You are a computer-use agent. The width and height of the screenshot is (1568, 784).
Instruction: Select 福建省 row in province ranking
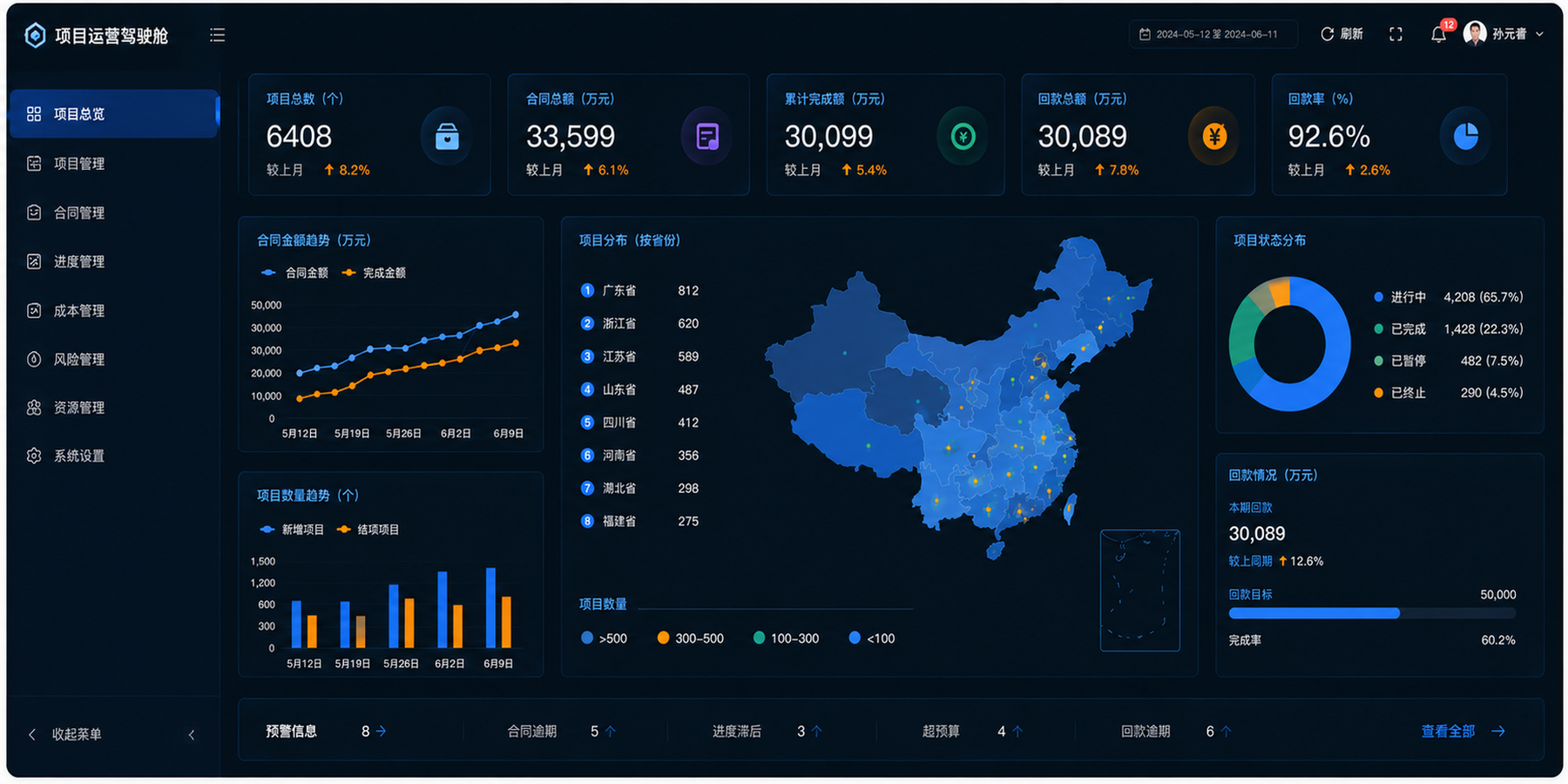[640, 521]
